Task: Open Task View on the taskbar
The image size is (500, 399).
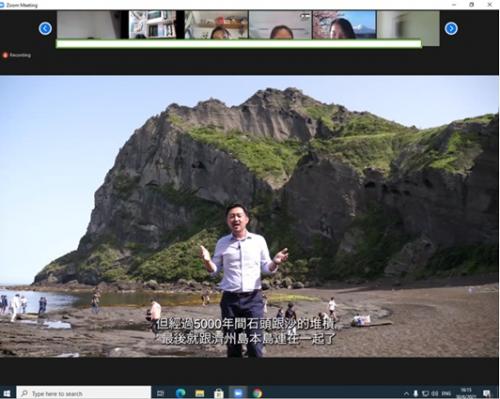Action: (x=160, y=393)
